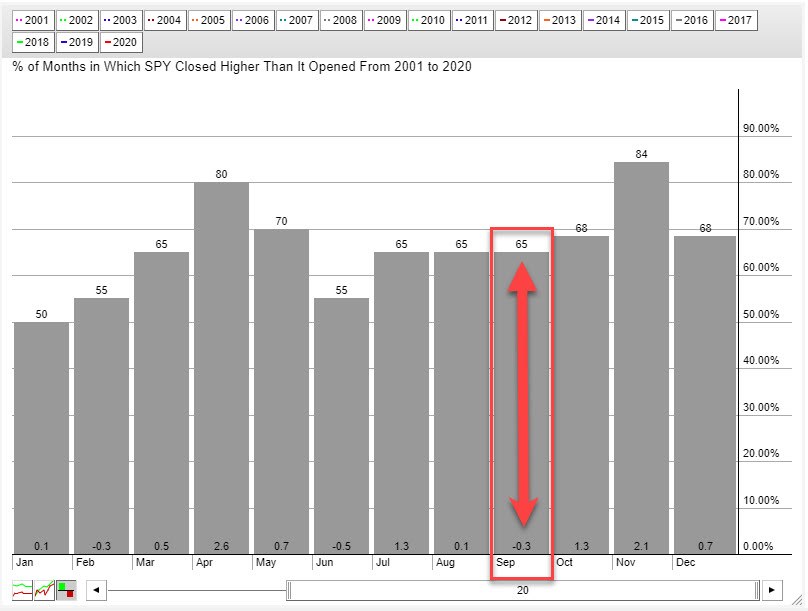Image resolution: width=808 pixels, height=611 pixels.
Task: Click the 2011 legend button
Action: pos(473,20)
